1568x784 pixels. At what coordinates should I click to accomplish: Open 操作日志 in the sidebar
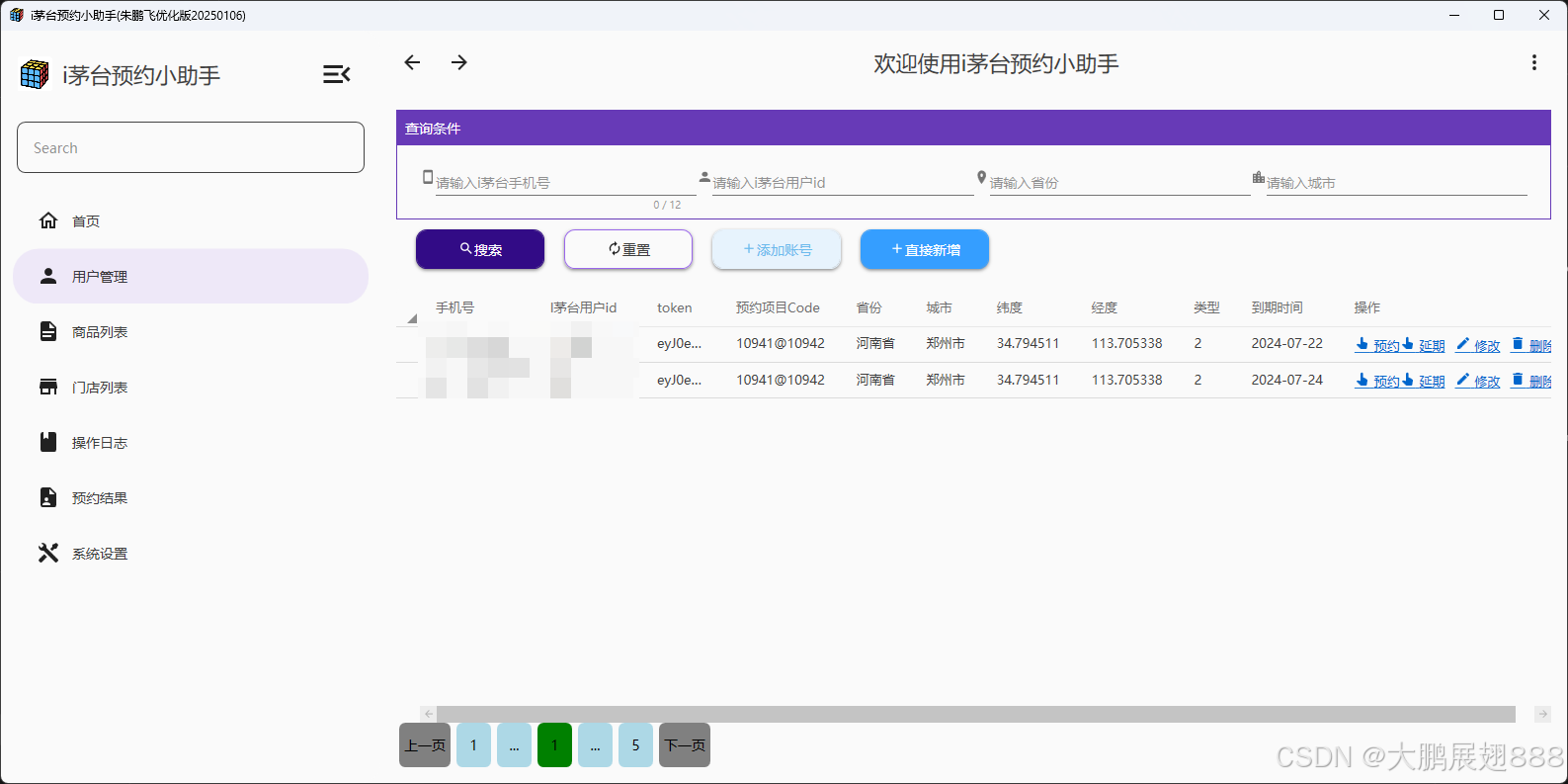[x=191, y=442]
